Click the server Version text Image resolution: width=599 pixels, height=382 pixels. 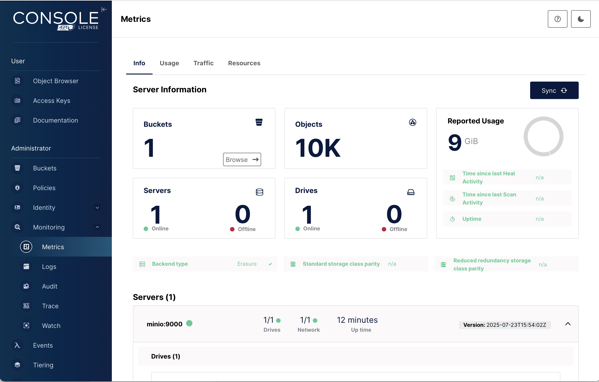[x=505, y=325]
